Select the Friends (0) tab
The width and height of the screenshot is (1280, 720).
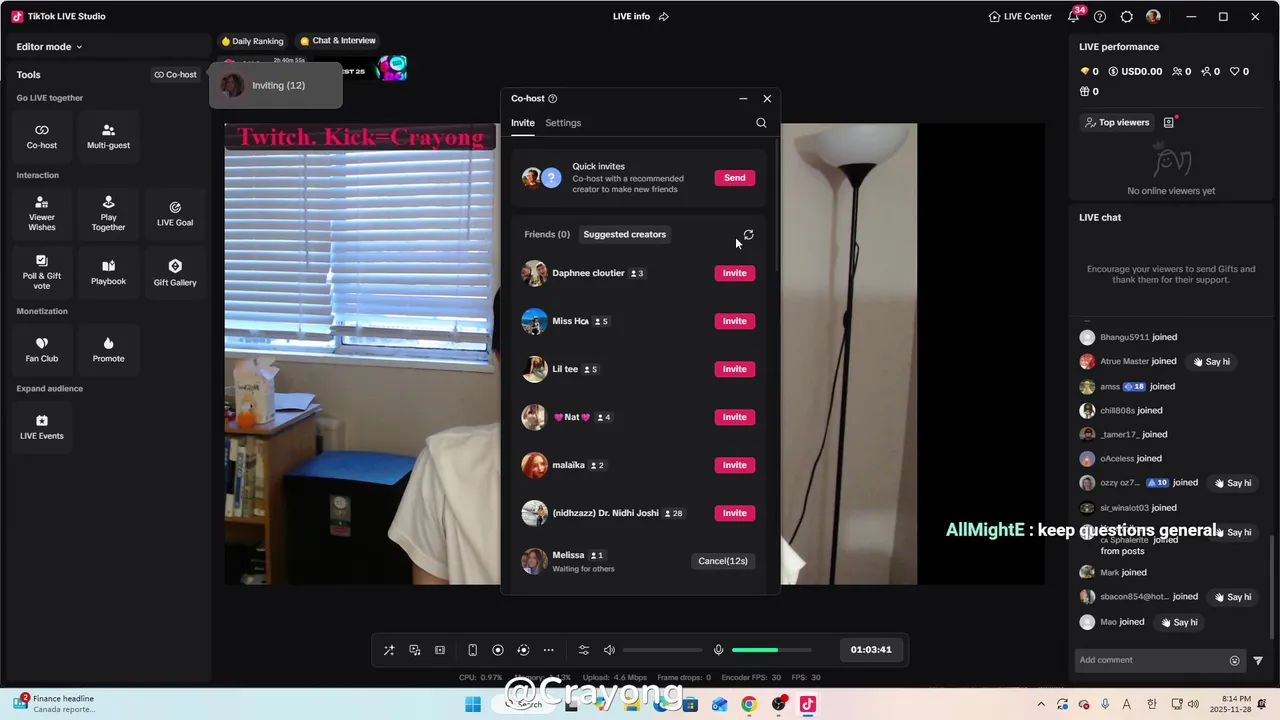point(547,234)
